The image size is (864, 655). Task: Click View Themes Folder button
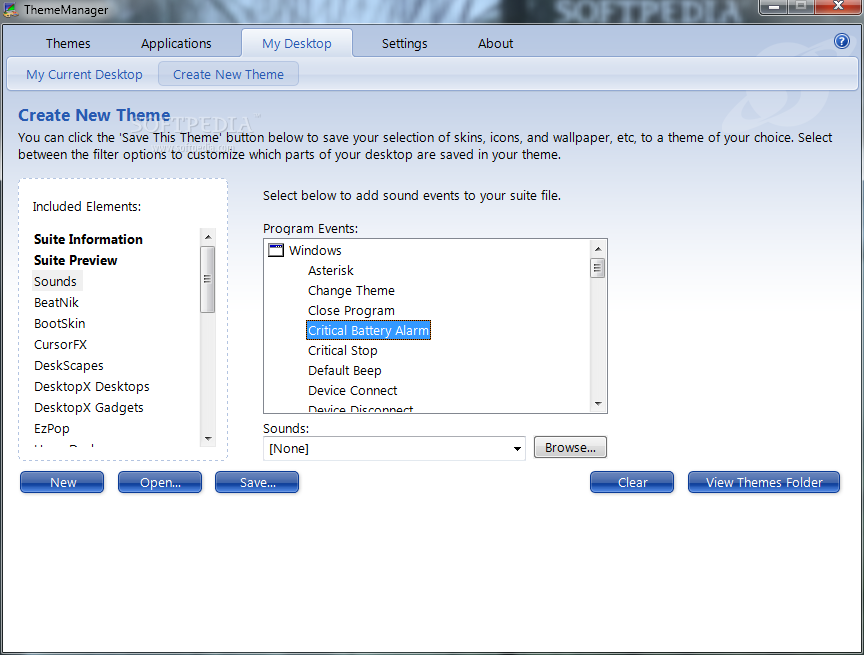764,482
